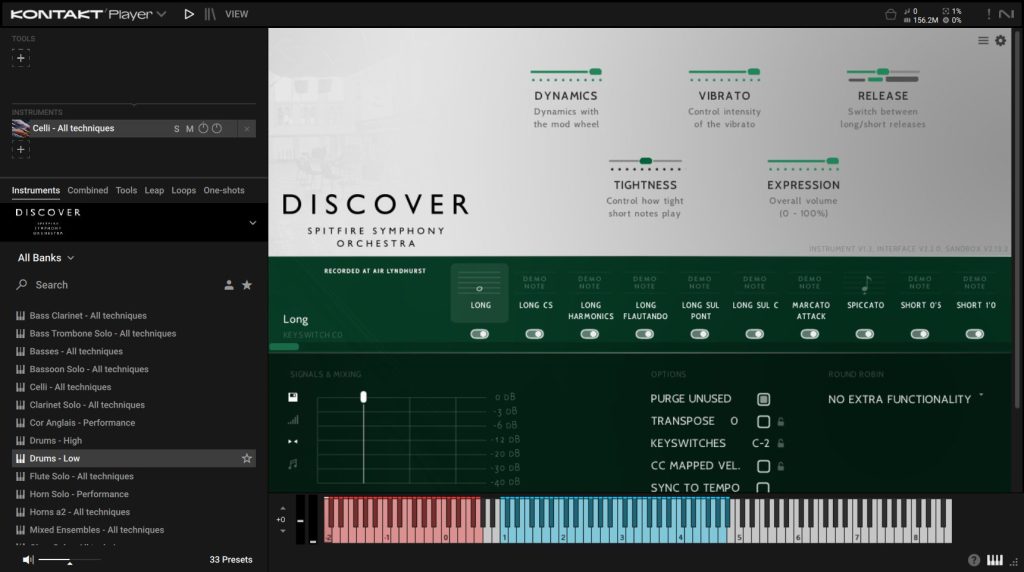Remove Celli instrument using the X

(x=247, y=129)
